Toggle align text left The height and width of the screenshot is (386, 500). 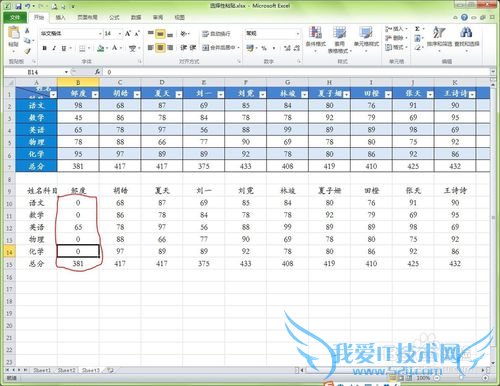[151, 48]
